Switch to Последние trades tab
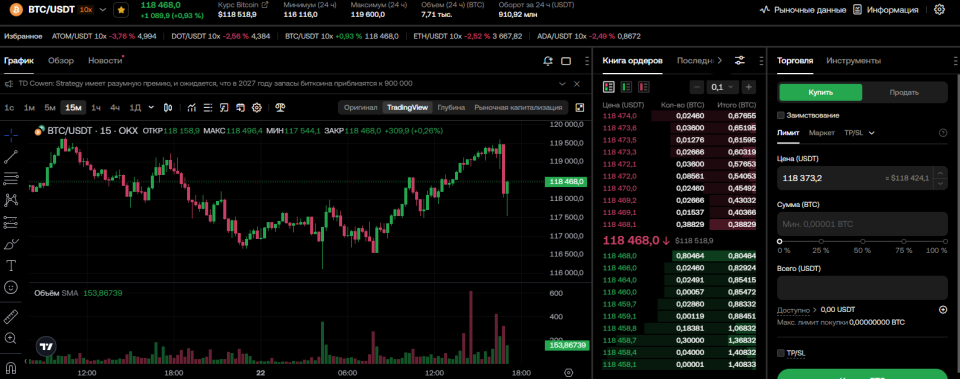This screenshot has width=960, height=379. pos(695,61)
